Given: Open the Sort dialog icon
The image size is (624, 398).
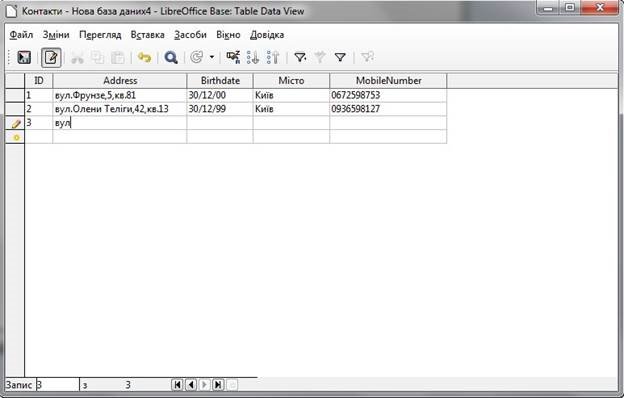Looking at the screenshot, I should click(x=233, y=57).
